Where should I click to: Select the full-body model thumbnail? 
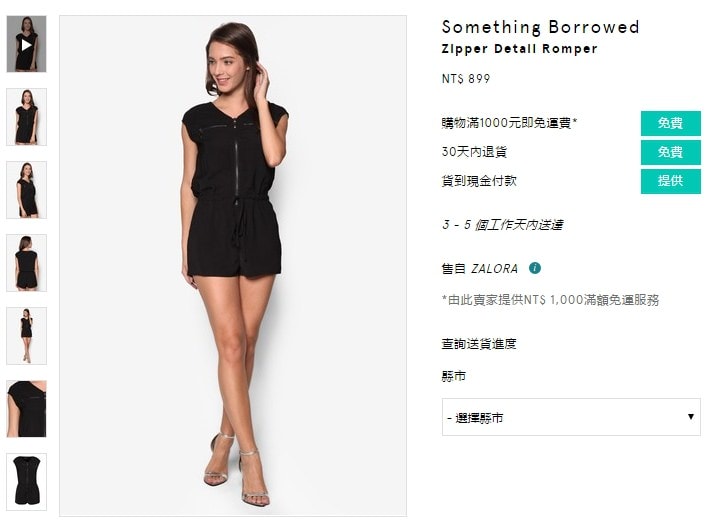click(26, 336)
